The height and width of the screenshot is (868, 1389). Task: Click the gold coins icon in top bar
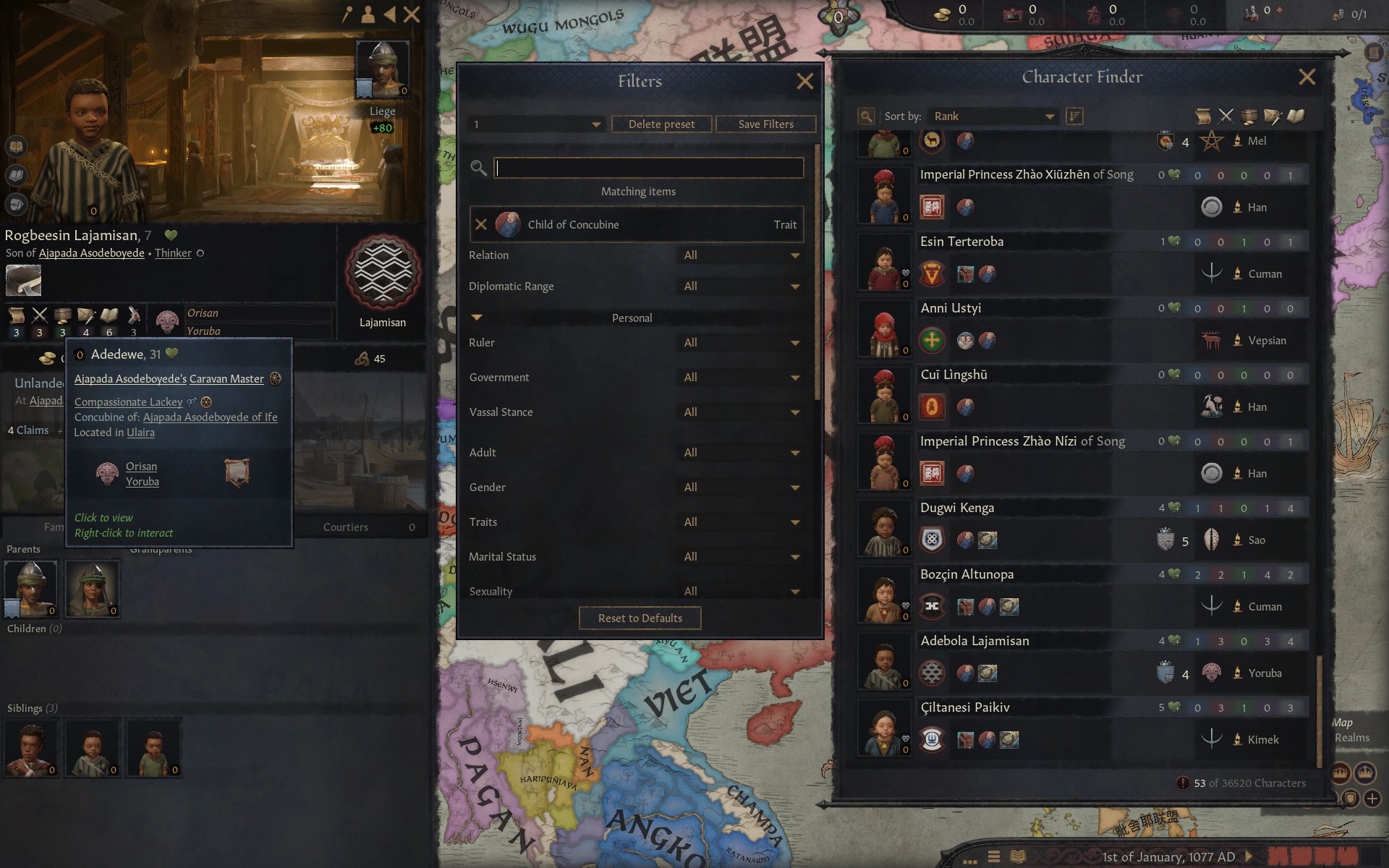point(941,14)
